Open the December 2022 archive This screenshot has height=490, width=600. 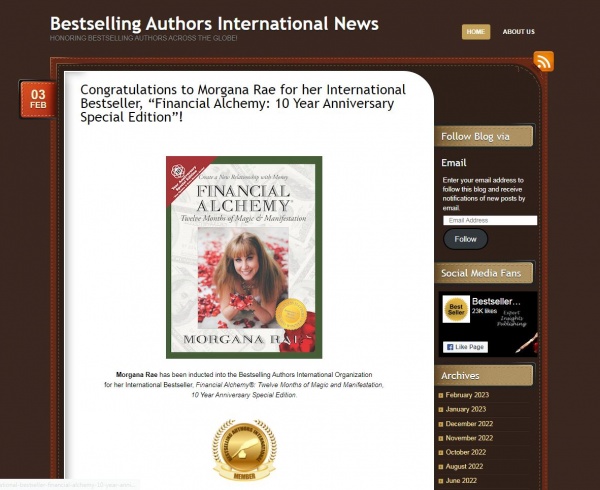pyautogui.click(x=469, y=423)
